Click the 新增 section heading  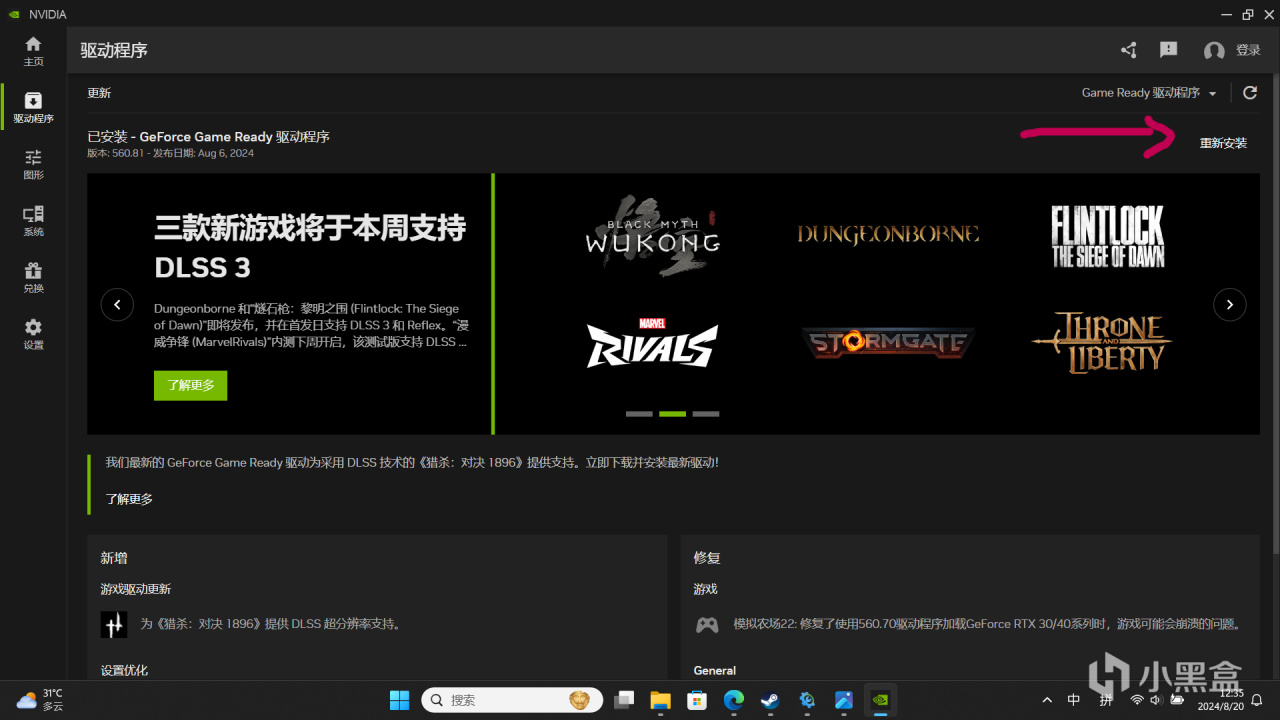114,558
